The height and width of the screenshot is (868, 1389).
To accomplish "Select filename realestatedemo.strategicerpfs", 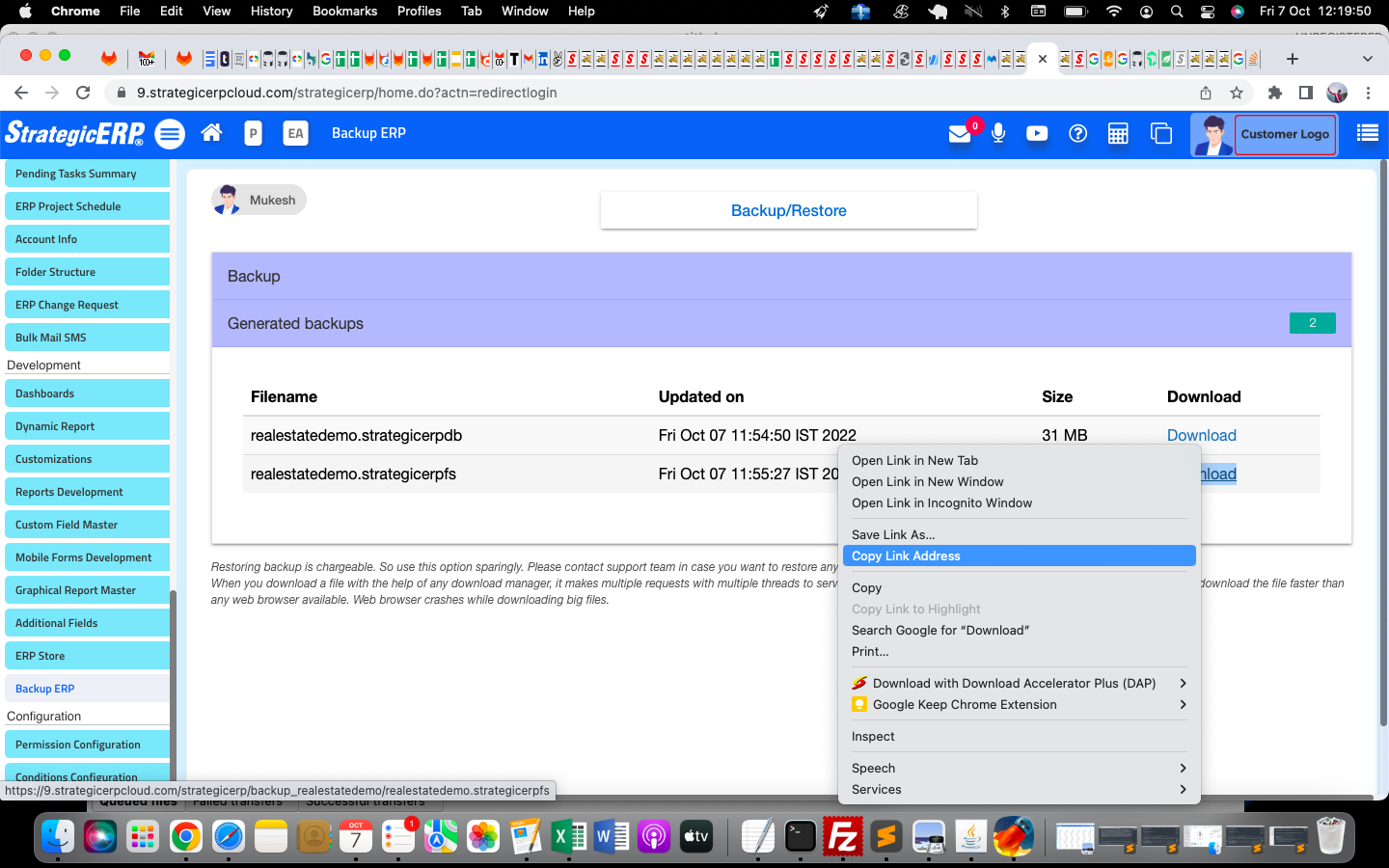I will pyautogui.click(x=353, y=474).
